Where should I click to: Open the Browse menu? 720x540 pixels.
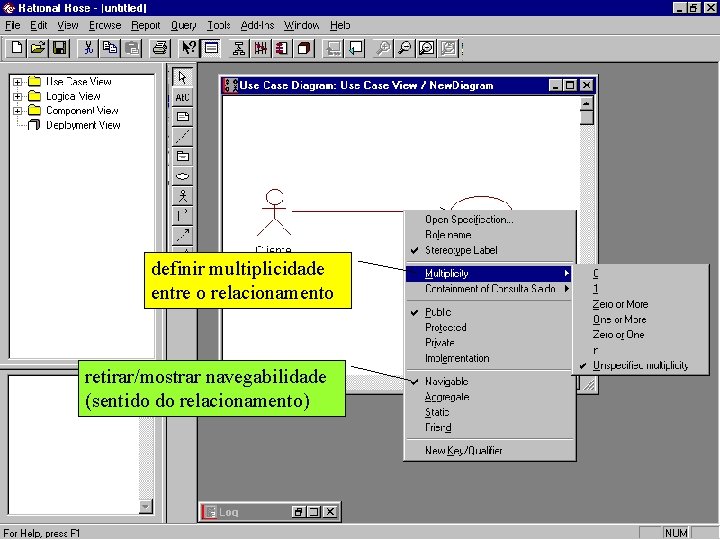105,25
